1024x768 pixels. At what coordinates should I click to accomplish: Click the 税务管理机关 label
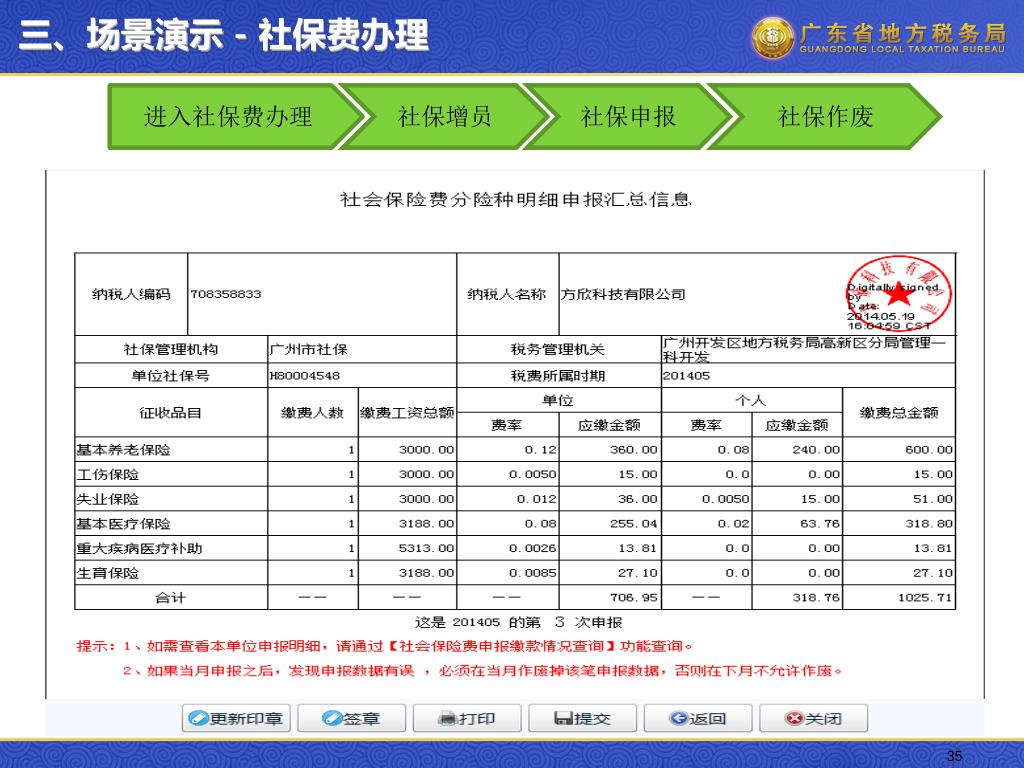558,350
